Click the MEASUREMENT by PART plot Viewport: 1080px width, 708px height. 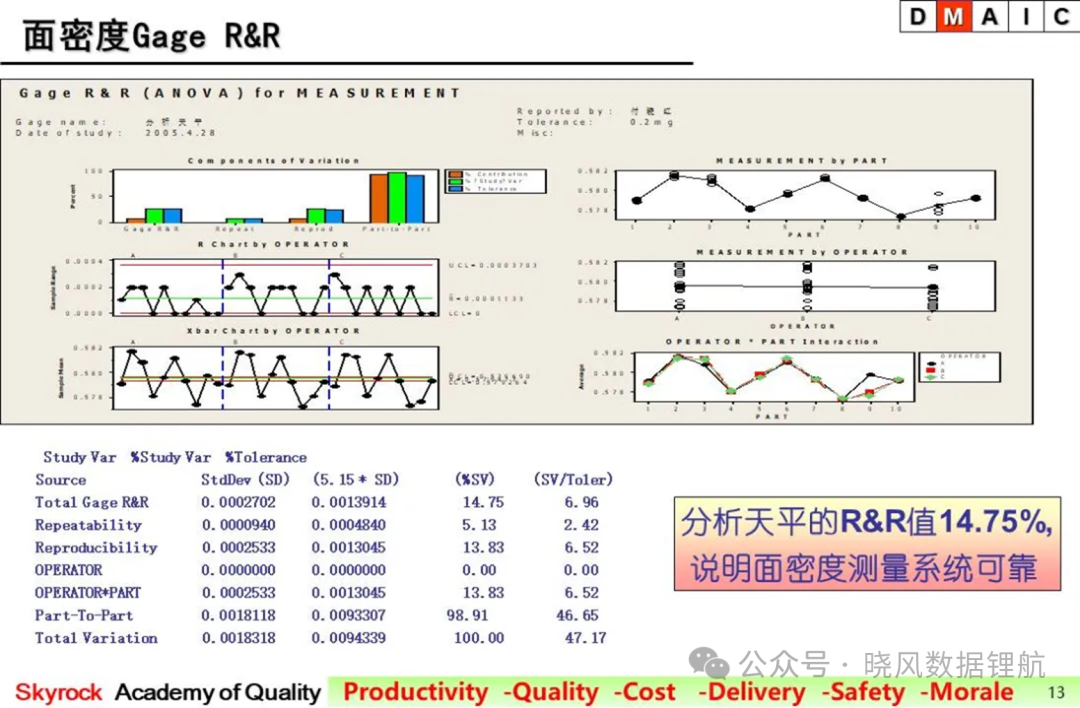(x=804, y=195)
